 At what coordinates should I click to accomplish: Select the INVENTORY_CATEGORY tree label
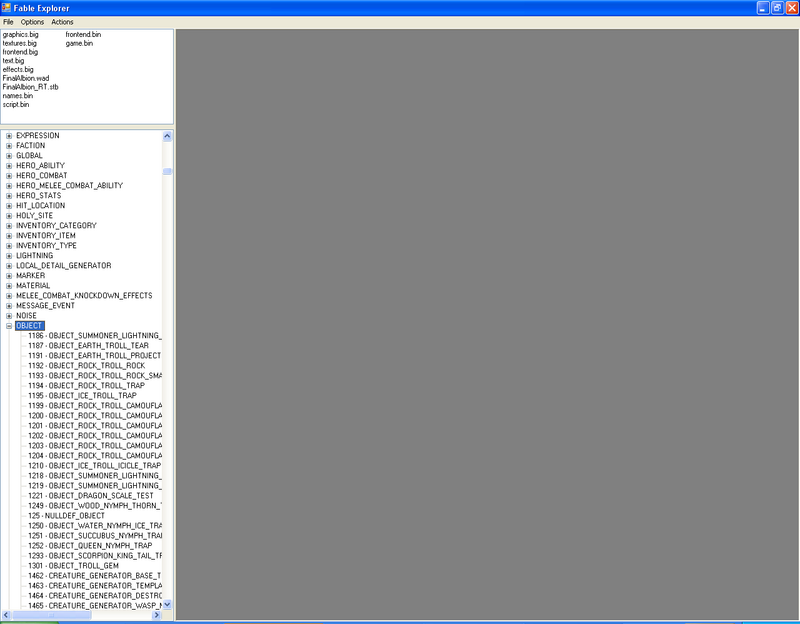pyautogui.click(x=56, y=226)
